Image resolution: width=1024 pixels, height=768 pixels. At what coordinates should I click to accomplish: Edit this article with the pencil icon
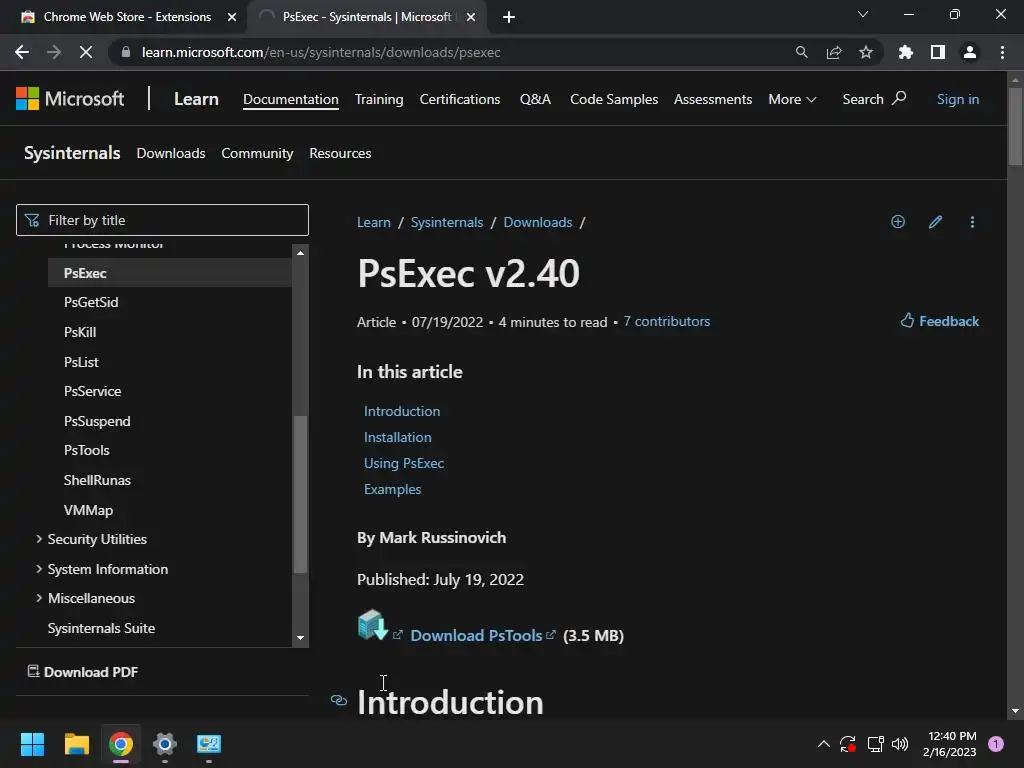(x=935, y=221)
